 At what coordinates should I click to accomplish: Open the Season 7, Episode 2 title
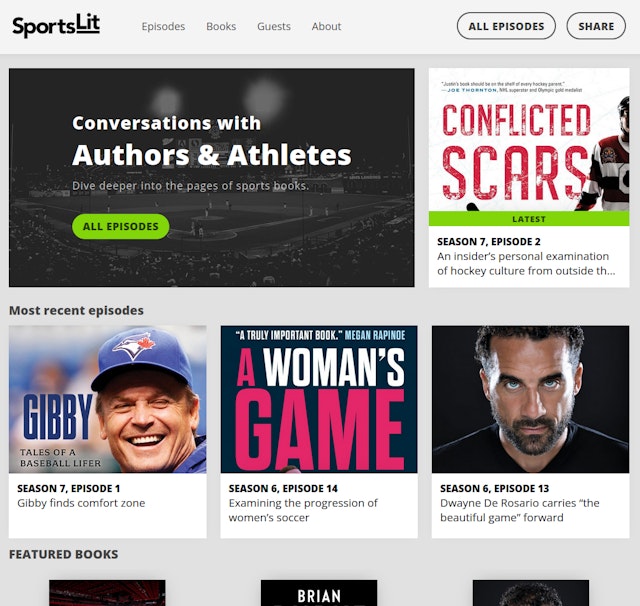489,242
